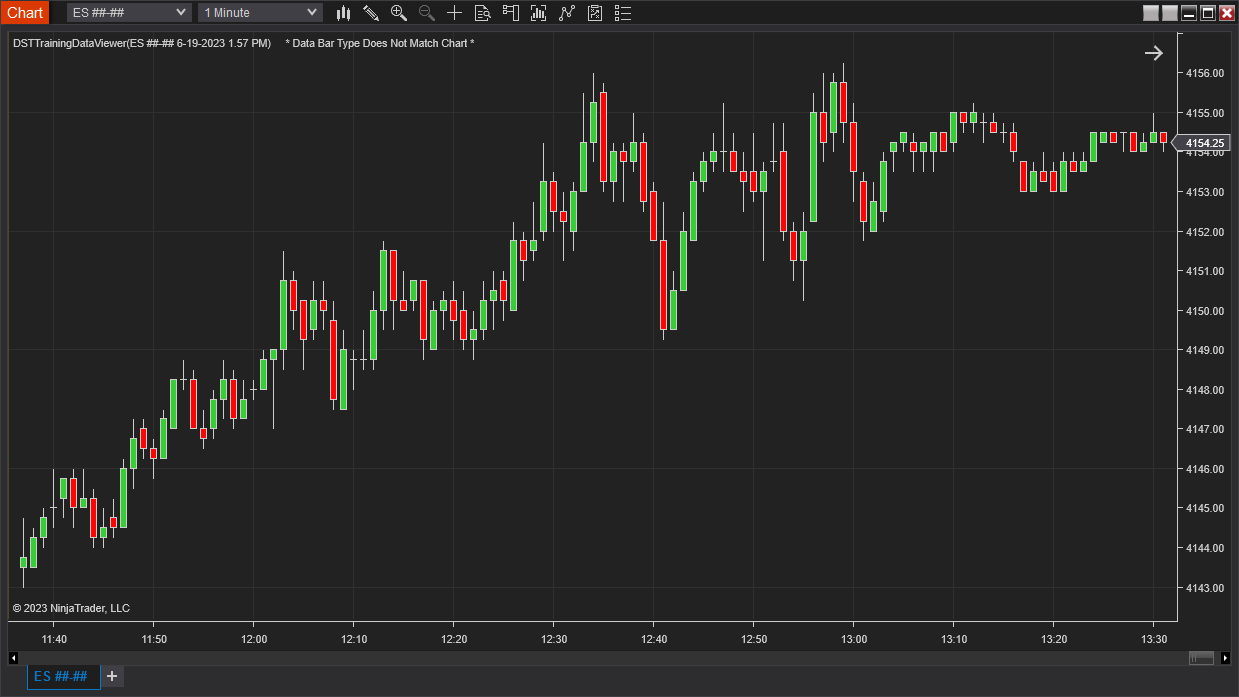Click the 4150.00 price axis label

click(x=1204, y=311)
